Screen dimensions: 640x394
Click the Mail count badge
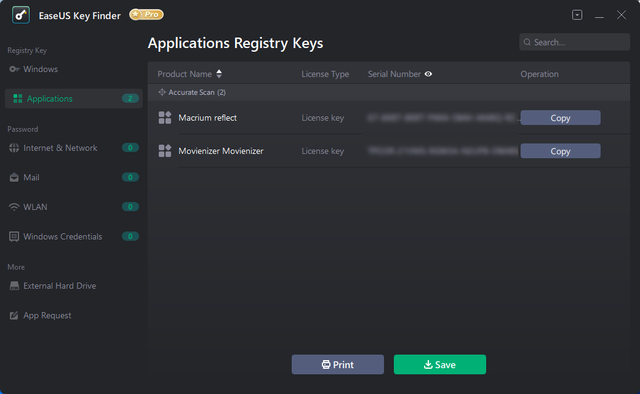coord(130,177)
